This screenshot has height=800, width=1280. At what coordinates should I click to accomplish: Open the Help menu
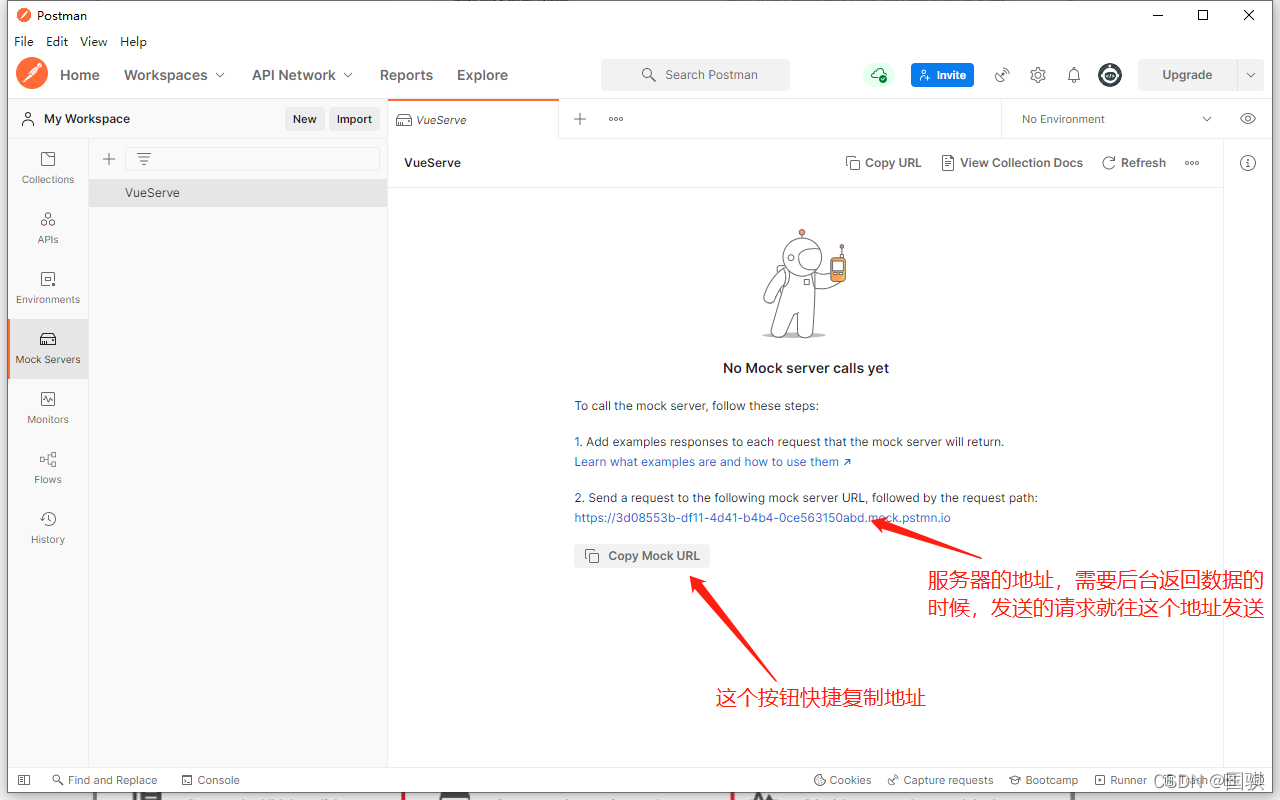click(133, 42)
